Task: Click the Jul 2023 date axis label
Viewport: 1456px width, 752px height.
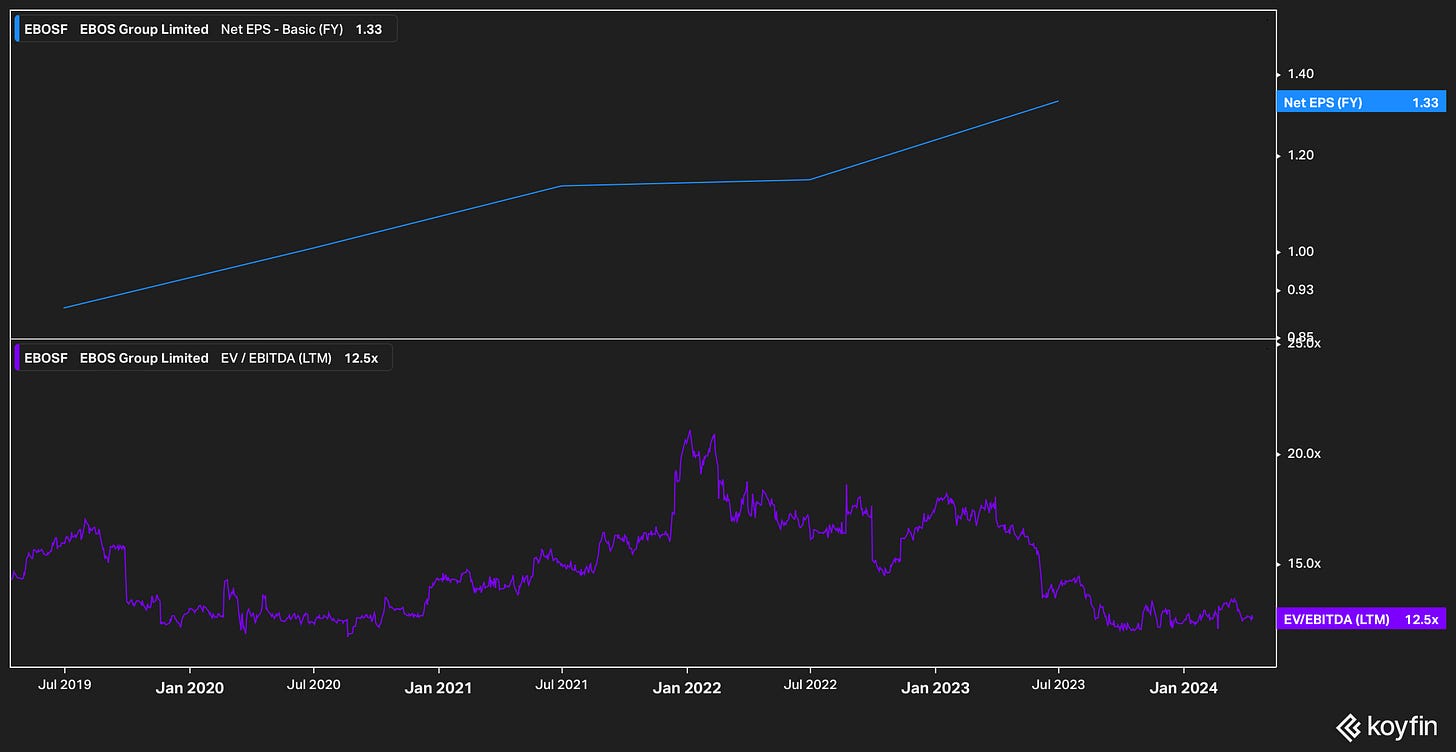Action: (1058, 684)
